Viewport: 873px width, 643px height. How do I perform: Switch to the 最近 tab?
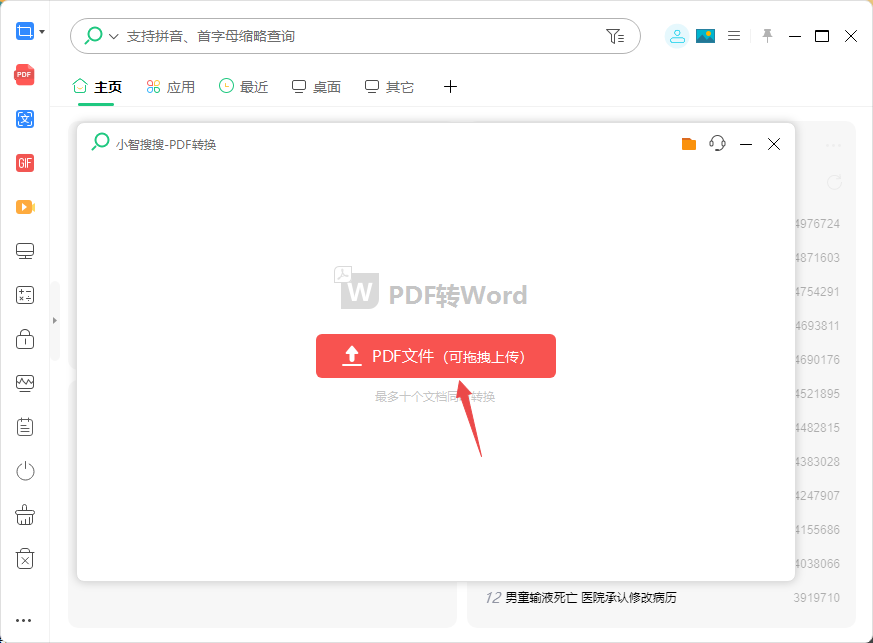(243, 87)
